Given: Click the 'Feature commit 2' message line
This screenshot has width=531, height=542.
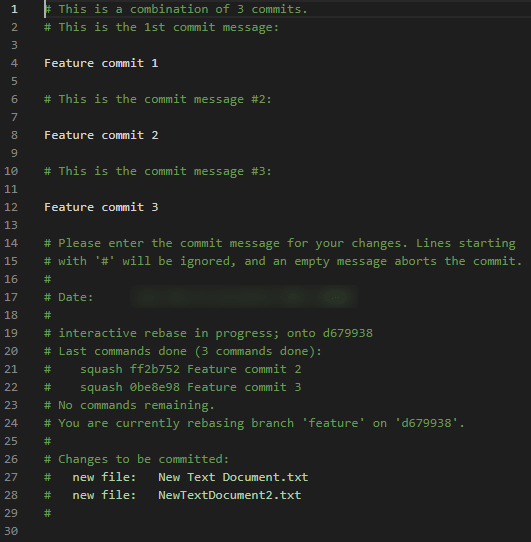Looking at the screenshot, I should (x=101, y=135).
